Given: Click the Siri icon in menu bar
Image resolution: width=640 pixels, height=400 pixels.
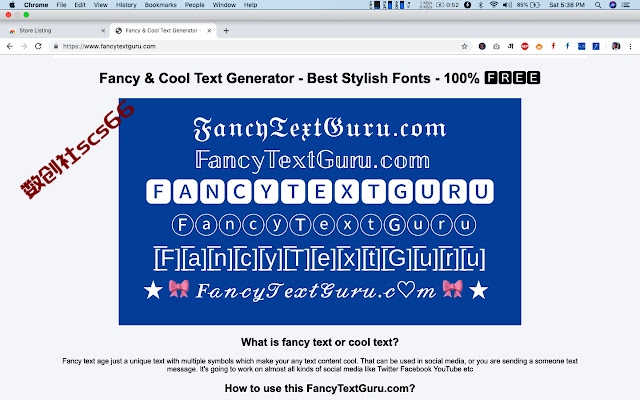Looking at the screenshot, I should tap(613, 5).
